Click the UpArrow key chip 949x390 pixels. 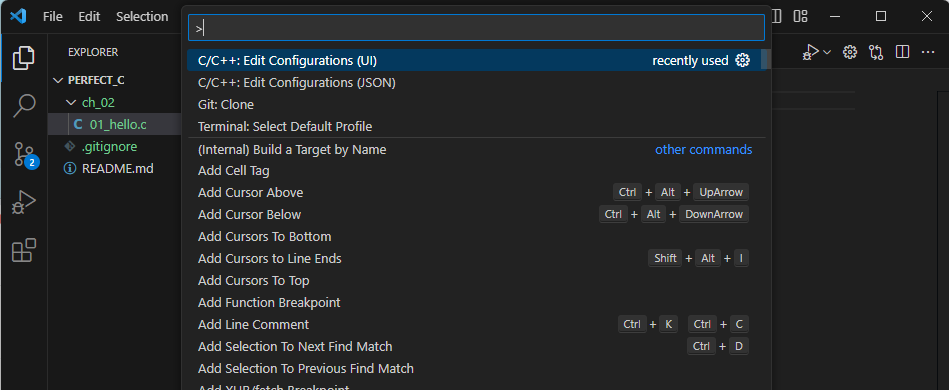[721, 193]
